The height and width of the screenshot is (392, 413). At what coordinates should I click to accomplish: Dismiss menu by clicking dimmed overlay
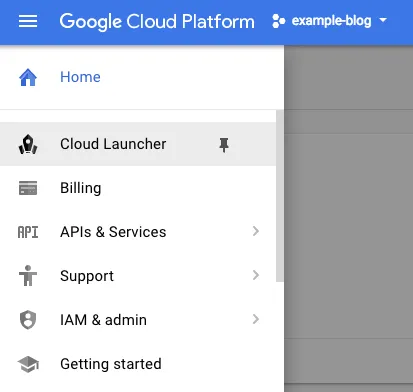tap(348, 218)
